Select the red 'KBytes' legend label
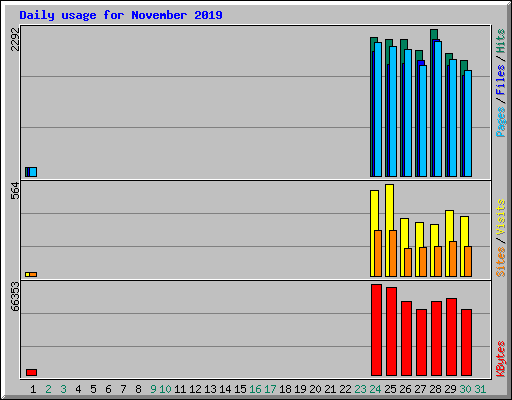The width and height of the screenshot is (512, 400). point(501,359)
